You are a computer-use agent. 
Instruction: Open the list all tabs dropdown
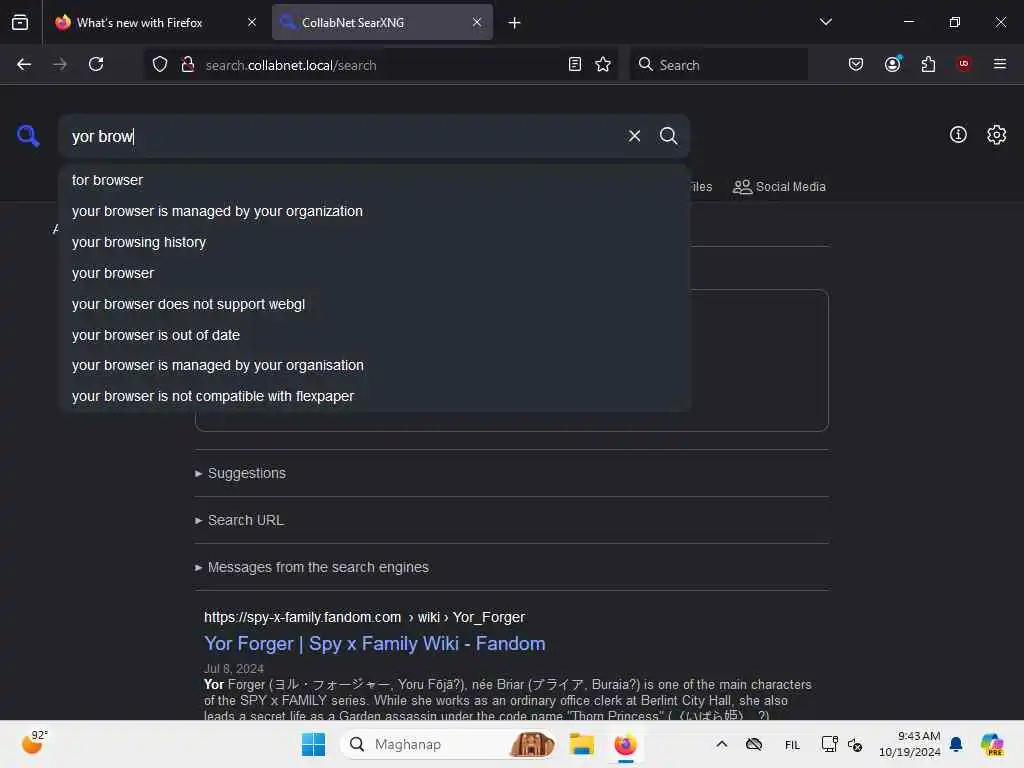click(825, 22)
